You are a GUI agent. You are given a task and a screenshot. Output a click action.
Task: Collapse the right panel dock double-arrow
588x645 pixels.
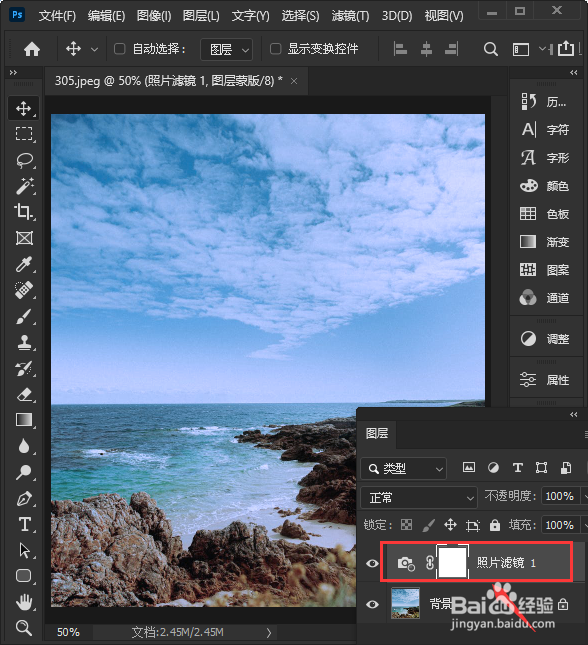pos(574,72)
